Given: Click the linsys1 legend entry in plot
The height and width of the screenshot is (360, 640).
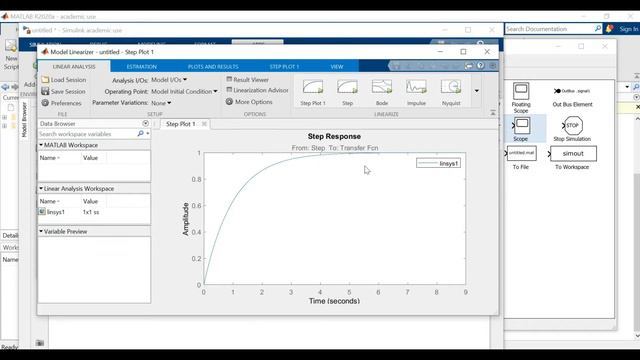Looking at the screenshot, I should [x=439, y=163].
